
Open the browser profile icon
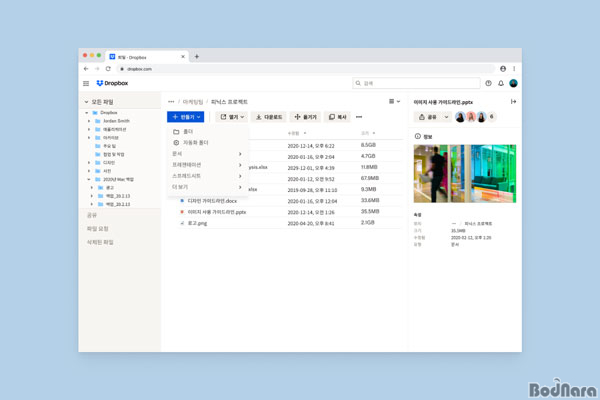[x=503, y=69]
